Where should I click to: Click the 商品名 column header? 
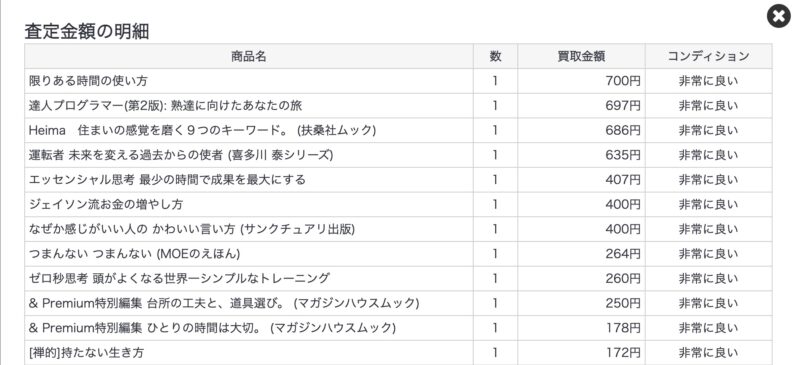(x=249, y=56)
